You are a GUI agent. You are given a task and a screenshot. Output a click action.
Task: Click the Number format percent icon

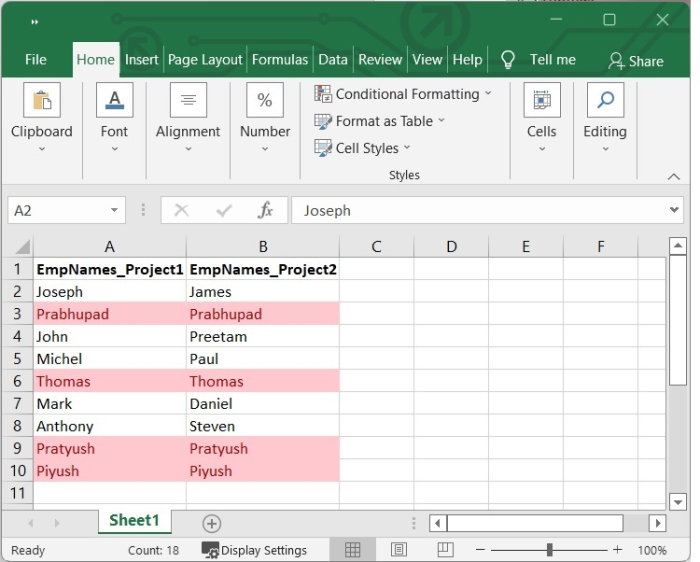tap(265, 101)
